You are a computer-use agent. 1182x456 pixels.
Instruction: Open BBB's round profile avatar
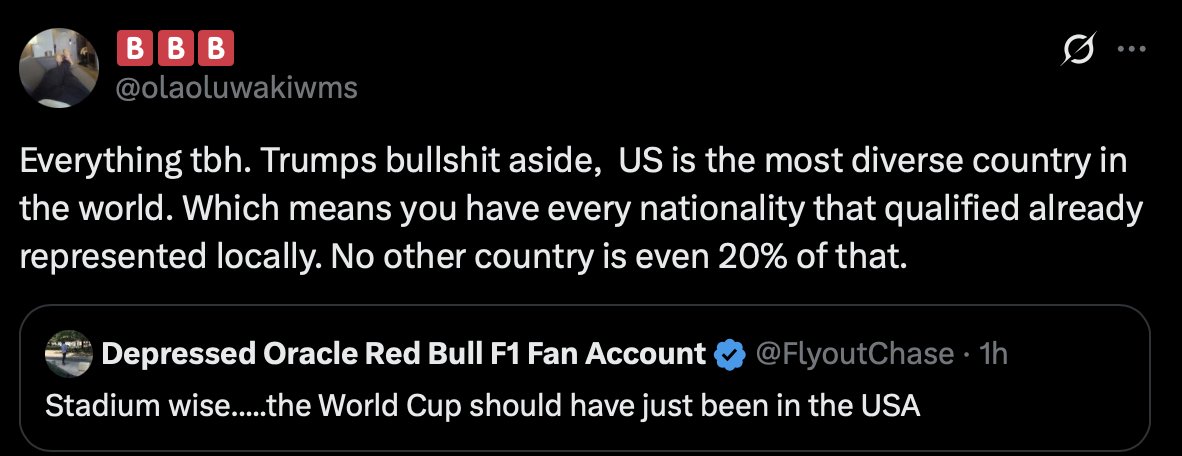tap(59, 68)
